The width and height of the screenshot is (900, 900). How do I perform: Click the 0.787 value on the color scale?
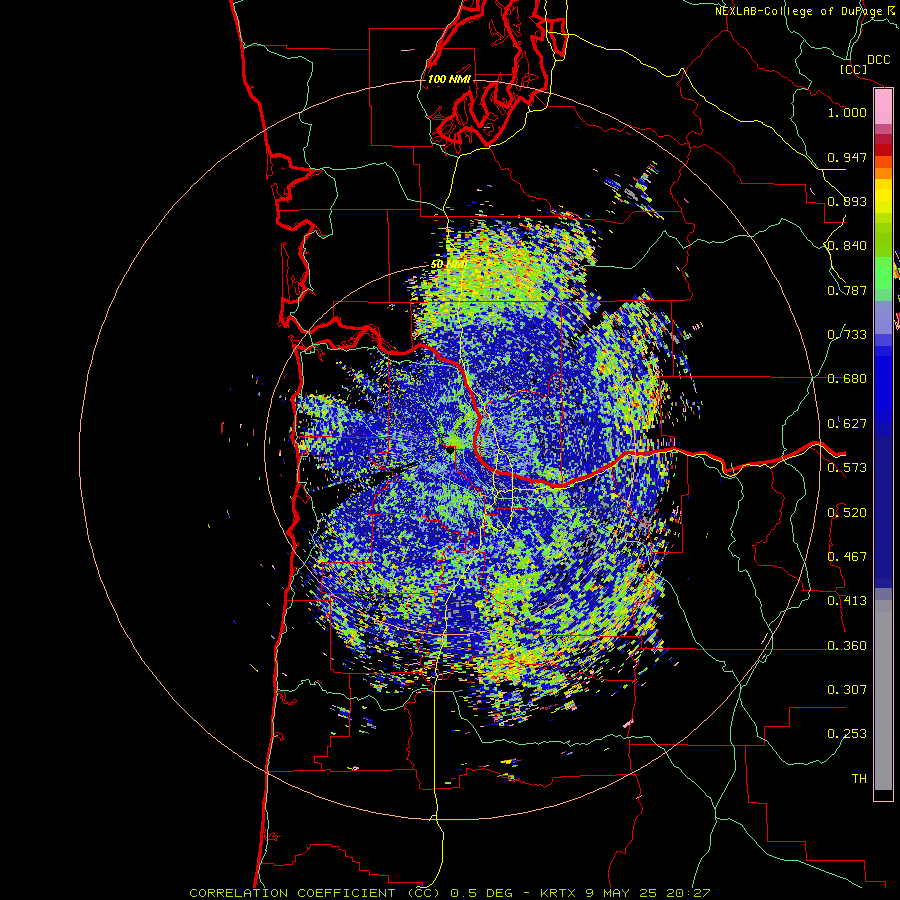(x=847, y=290)
